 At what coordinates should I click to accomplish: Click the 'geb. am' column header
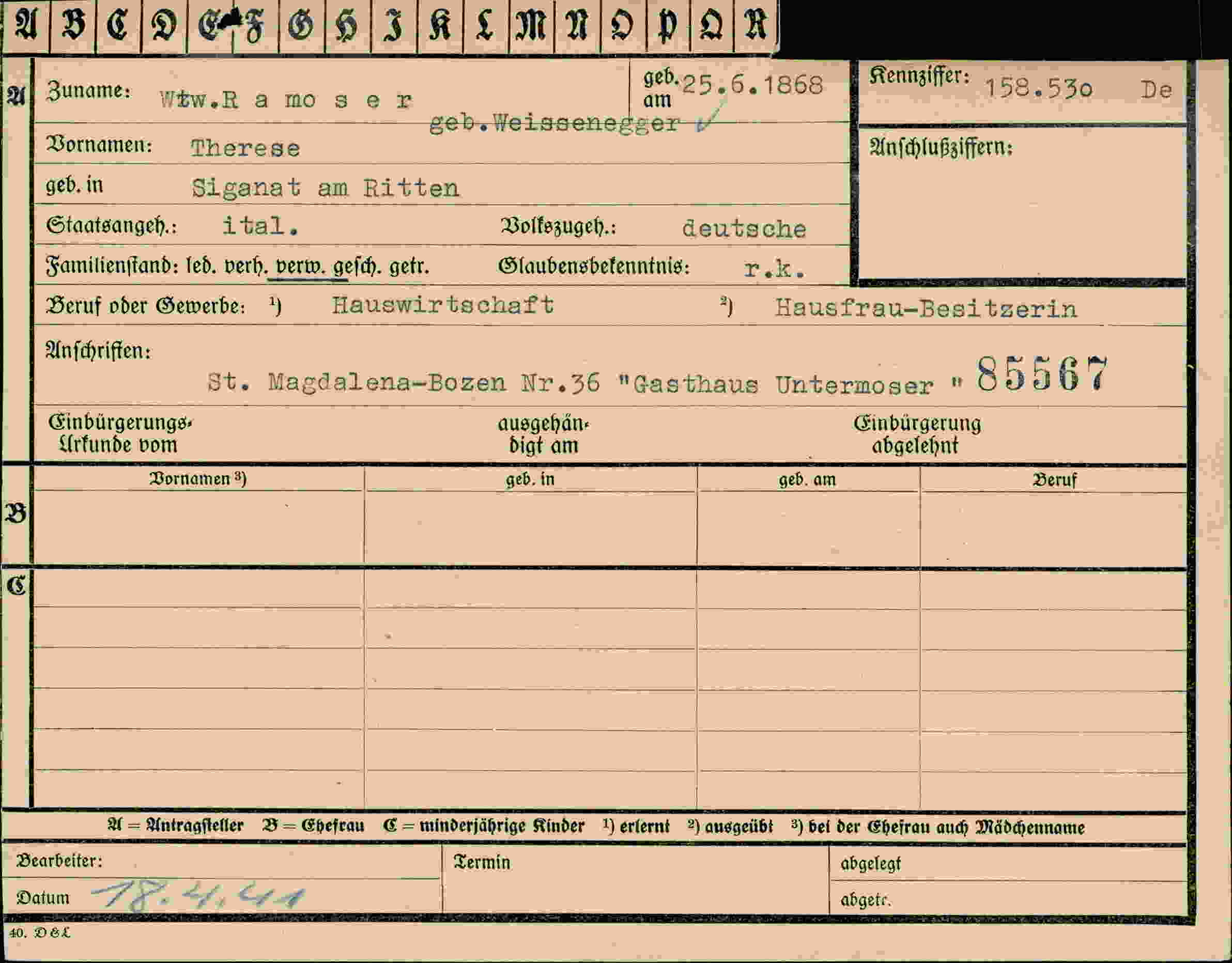pyautogui.click(x=807, y=480)
